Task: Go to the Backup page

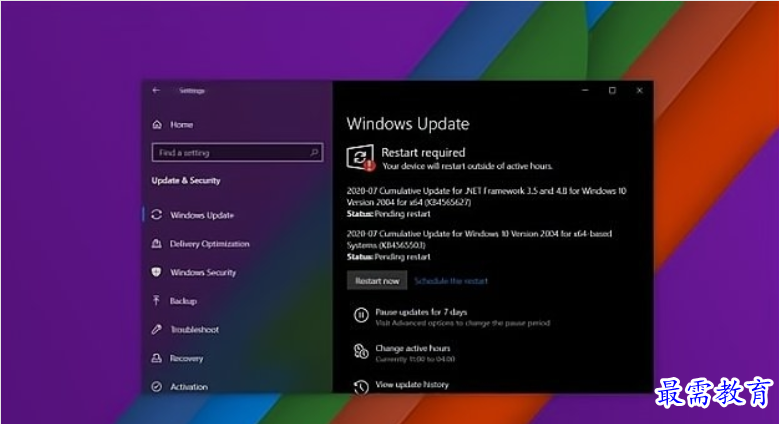Action: [x=183, y=301]
